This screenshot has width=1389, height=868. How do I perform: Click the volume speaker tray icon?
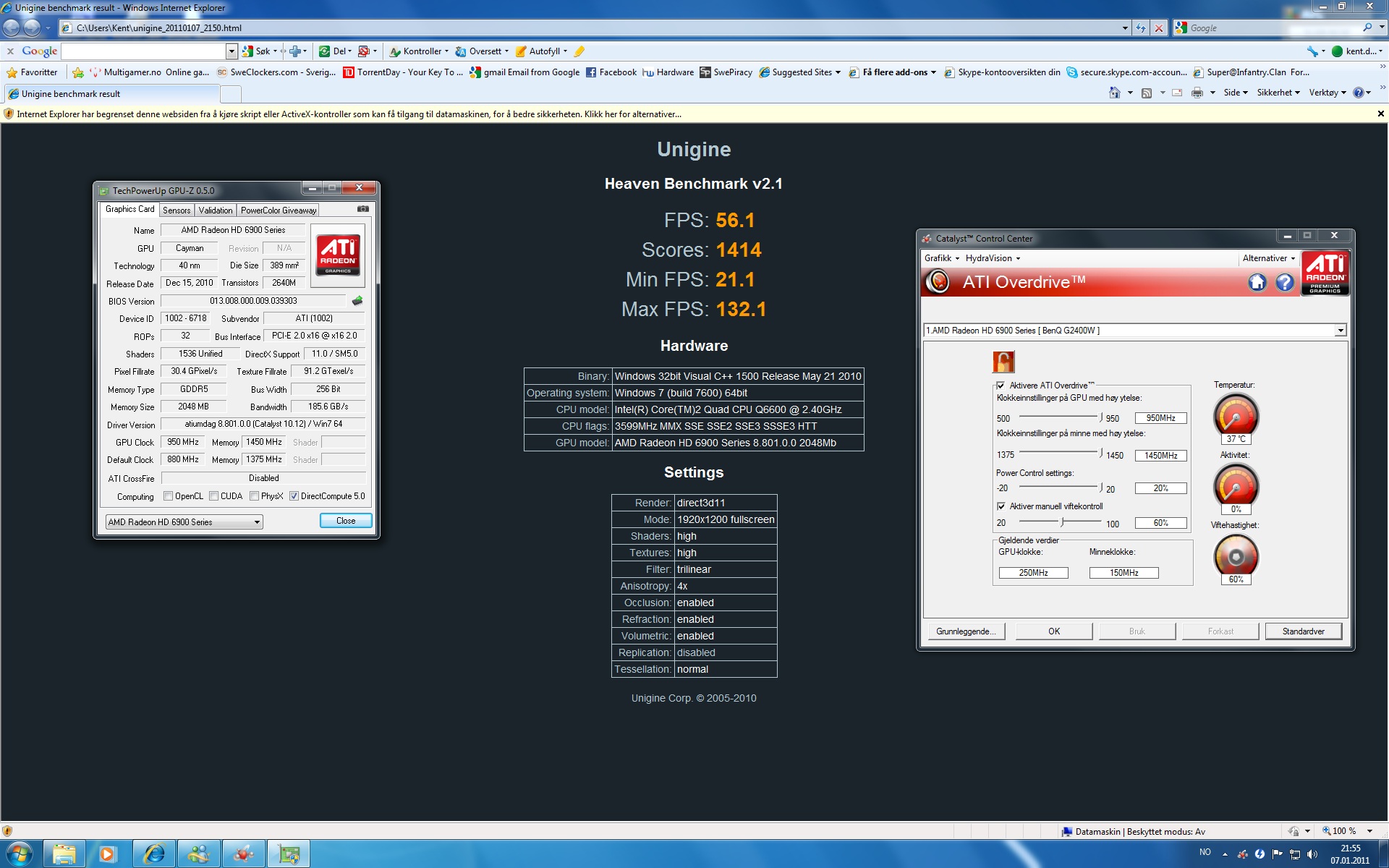pyautogui.click(x=1312, y=854)
